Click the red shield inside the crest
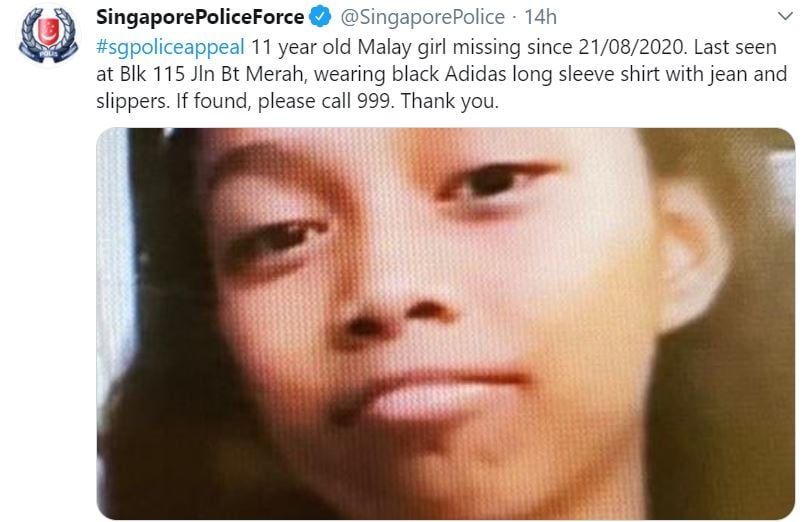This screenshot has height=522, width=808. pos(48,31)
